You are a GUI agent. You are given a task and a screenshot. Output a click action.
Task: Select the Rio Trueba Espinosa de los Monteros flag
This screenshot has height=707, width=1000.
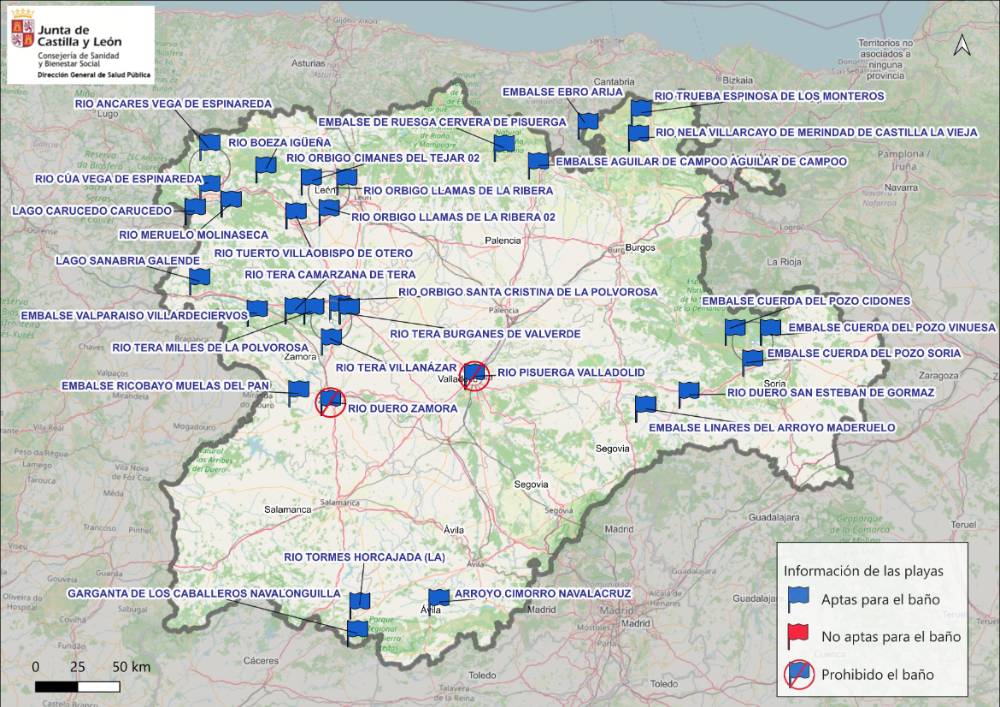[x=641, y=112]
